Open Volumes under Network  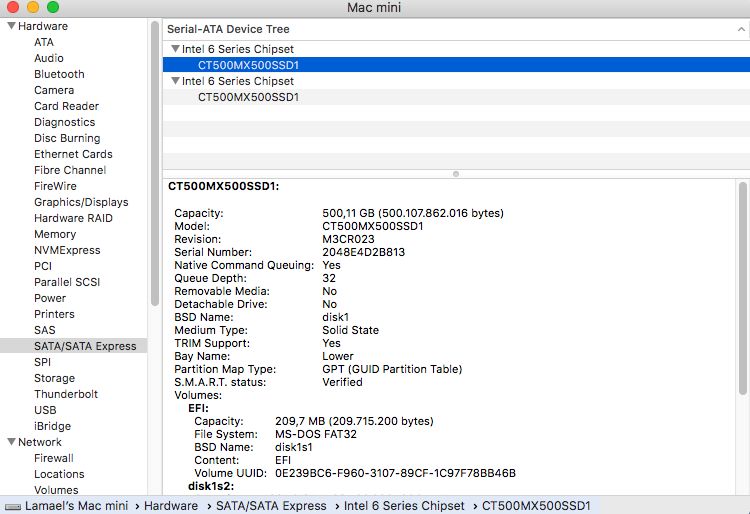pyautogui.click(x=56, y=490)
